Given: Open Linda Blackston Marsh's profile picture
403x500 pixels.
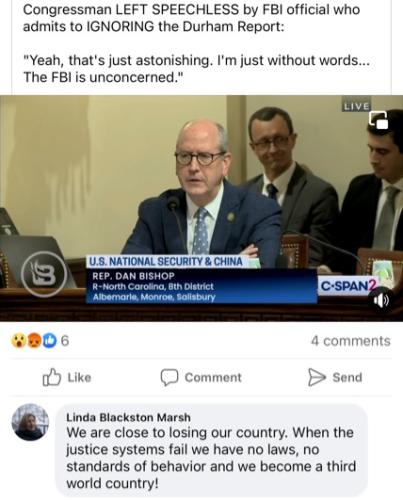Looking at the screenshot, I should coord(30,422).
